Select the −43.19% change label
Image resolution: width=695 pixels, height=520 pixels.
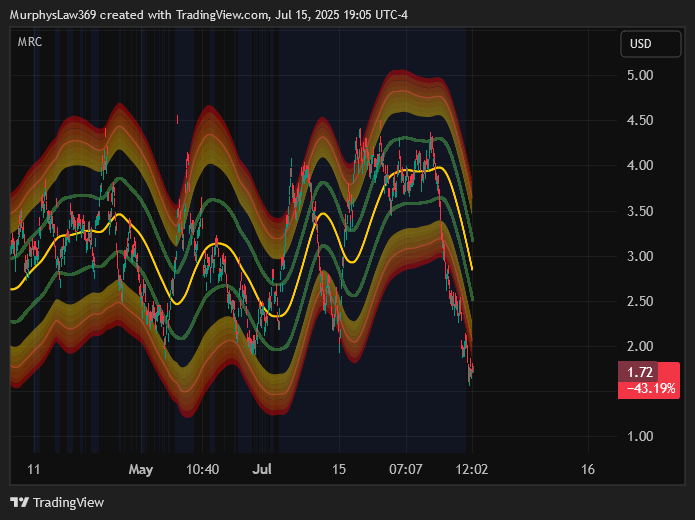[x=649, y=389]
